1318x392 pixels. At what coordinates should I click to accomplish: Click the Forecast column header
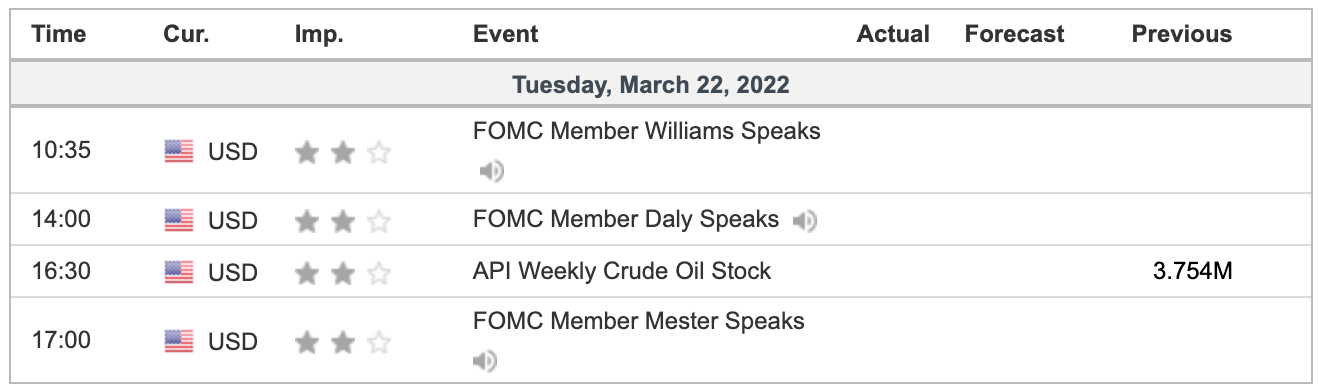[x=1014, y=34]
